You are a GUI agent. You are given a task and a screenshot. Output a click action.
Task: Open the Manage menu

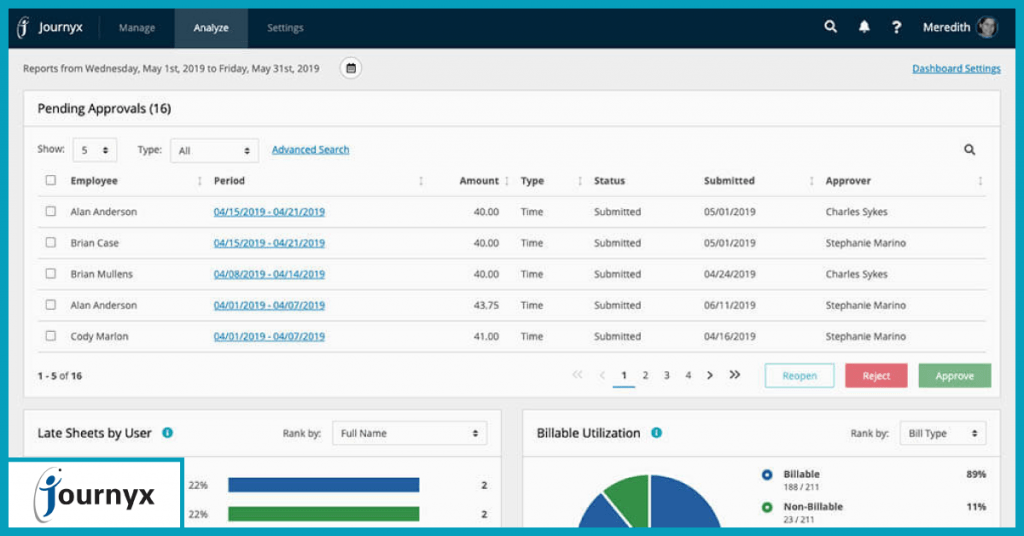tap(136, 27)
